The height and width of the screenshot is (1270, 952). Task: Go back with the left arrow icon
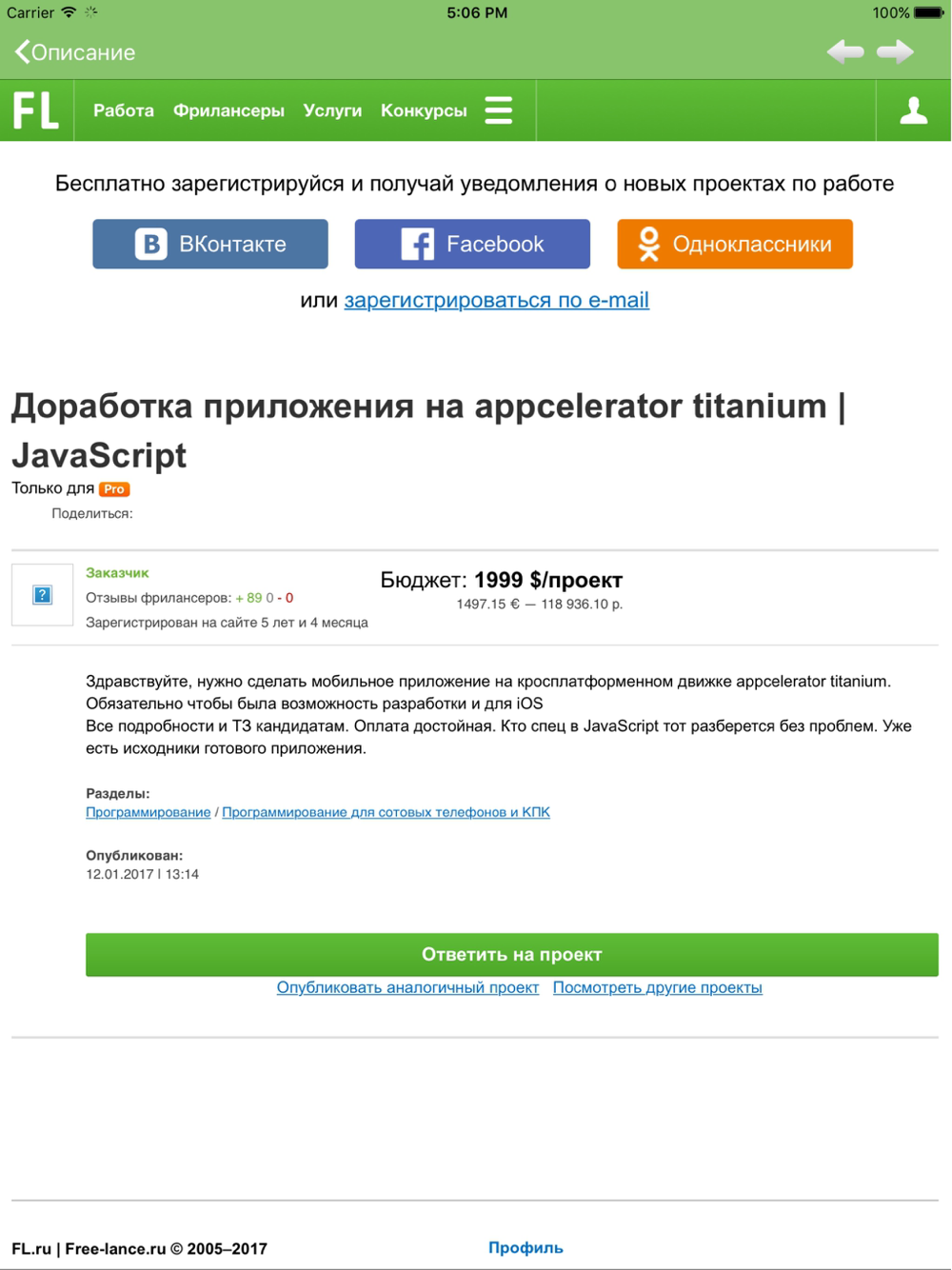click(844, 51)
